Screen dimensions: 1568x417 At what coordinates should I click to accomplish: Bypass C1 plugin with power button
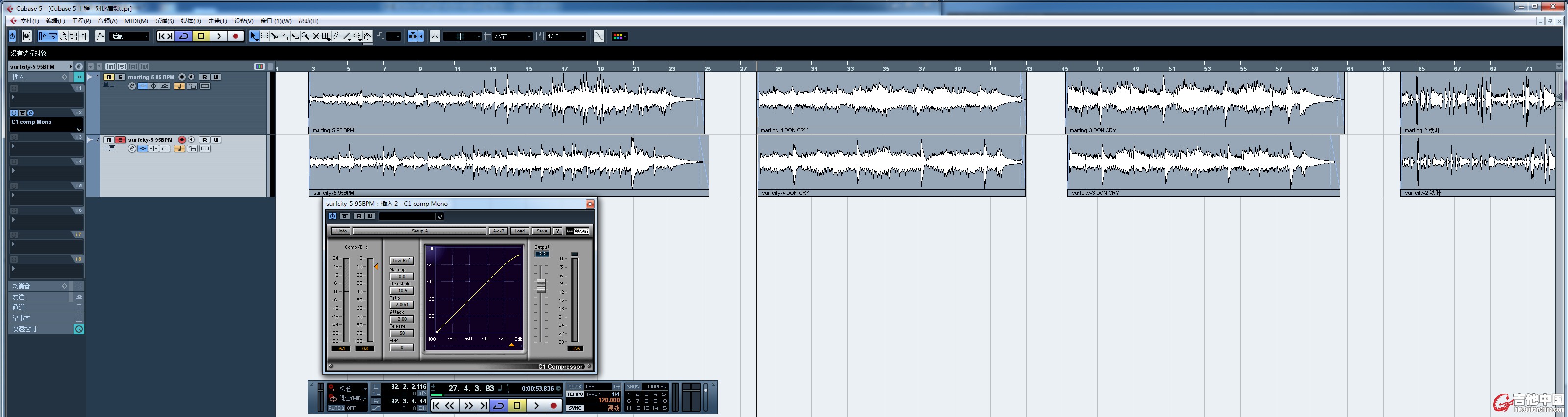pyautogui.click(x=332, y=216)
